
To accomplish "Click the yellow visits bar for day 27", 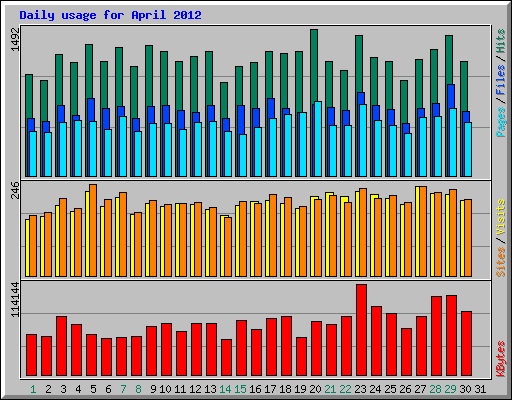I will [x=417, y=231].
